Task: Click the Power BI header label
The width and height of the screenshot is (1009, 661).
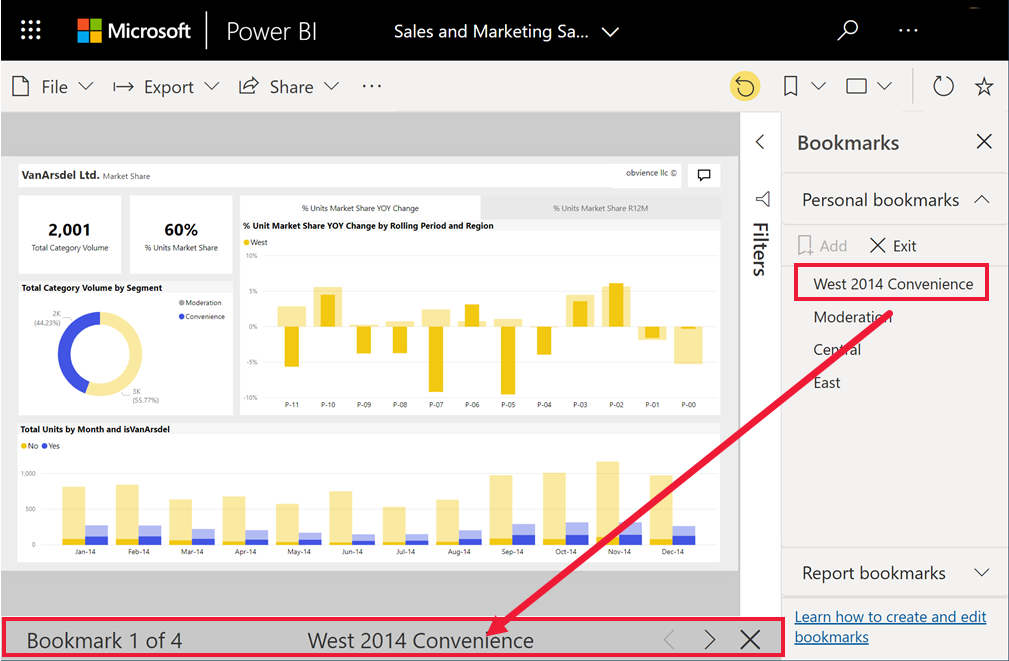Action: (271, 31)
